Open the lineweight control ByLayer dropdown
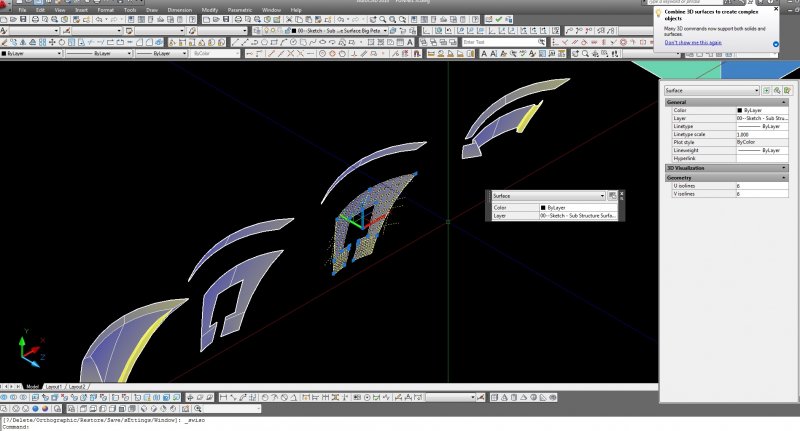The image size is (800, 431). (x=161, y=53)
